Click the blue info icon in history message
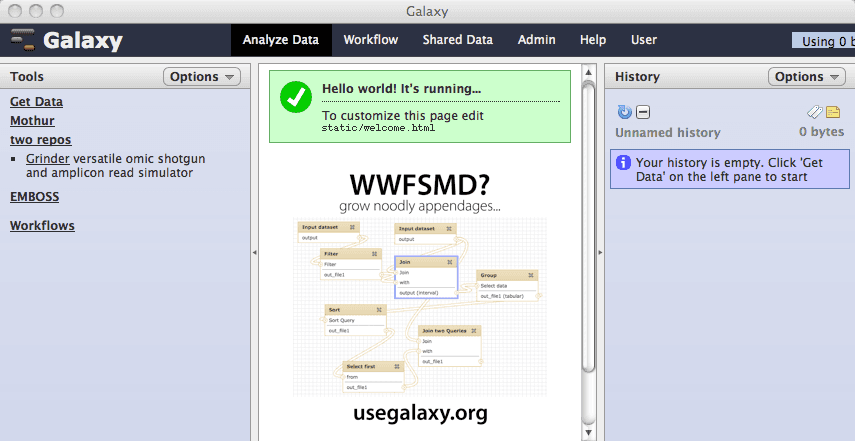Image resolution: width=855 pixels, height=441 pixels. pos(623,162)
